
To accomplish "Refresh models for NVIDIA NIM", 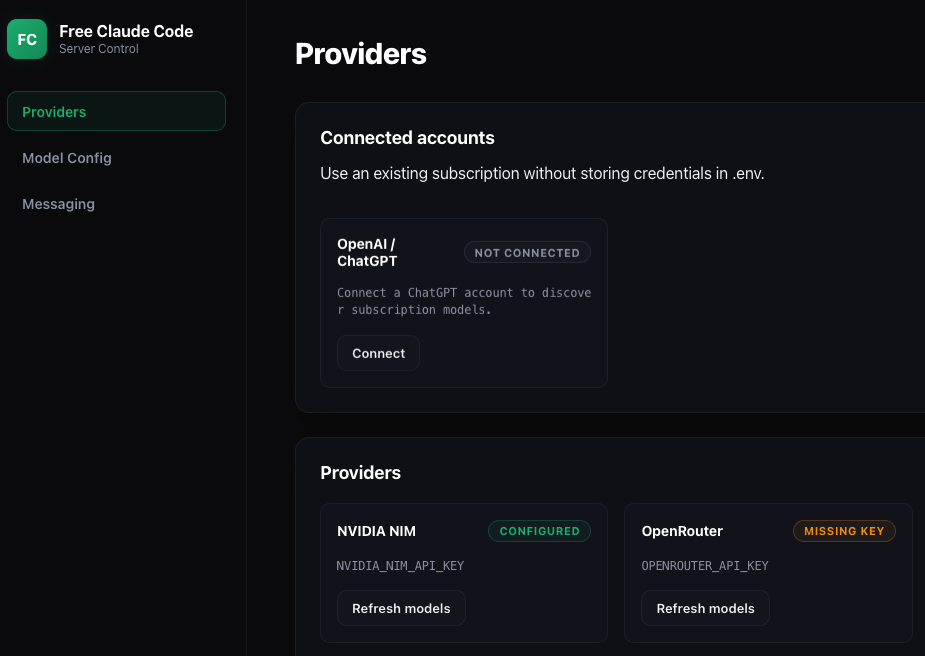I will [401, 608].
